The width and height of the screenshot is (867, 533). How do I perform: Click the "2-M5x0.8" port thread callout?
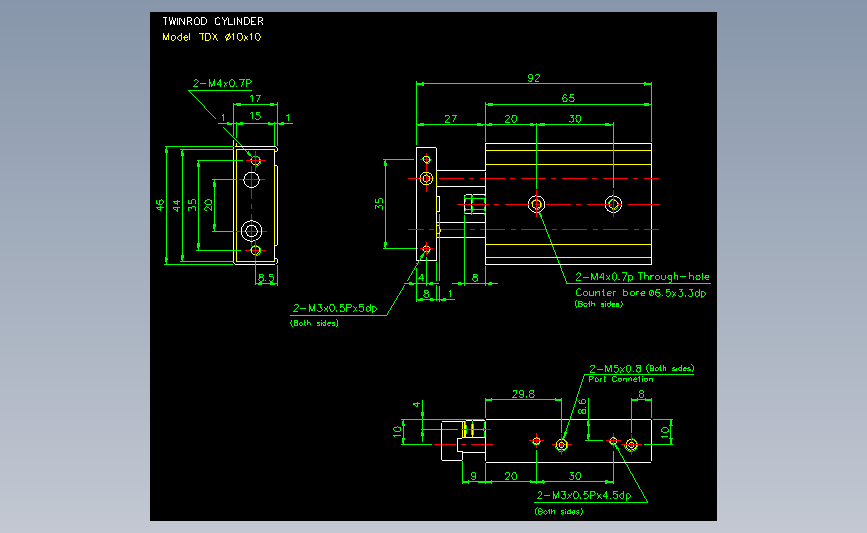pos(615,368)
